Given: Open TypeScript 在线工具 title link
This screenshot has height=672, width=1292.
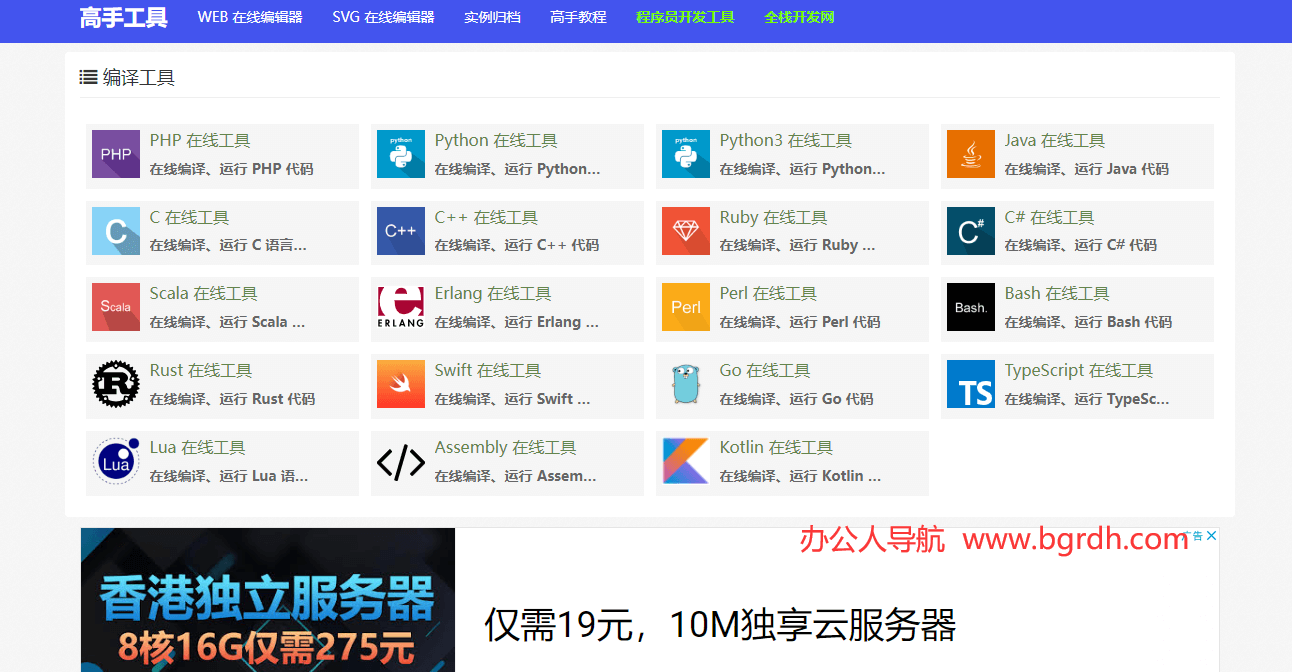Looking at the screenshot, I should click(x=1079, y=371).
